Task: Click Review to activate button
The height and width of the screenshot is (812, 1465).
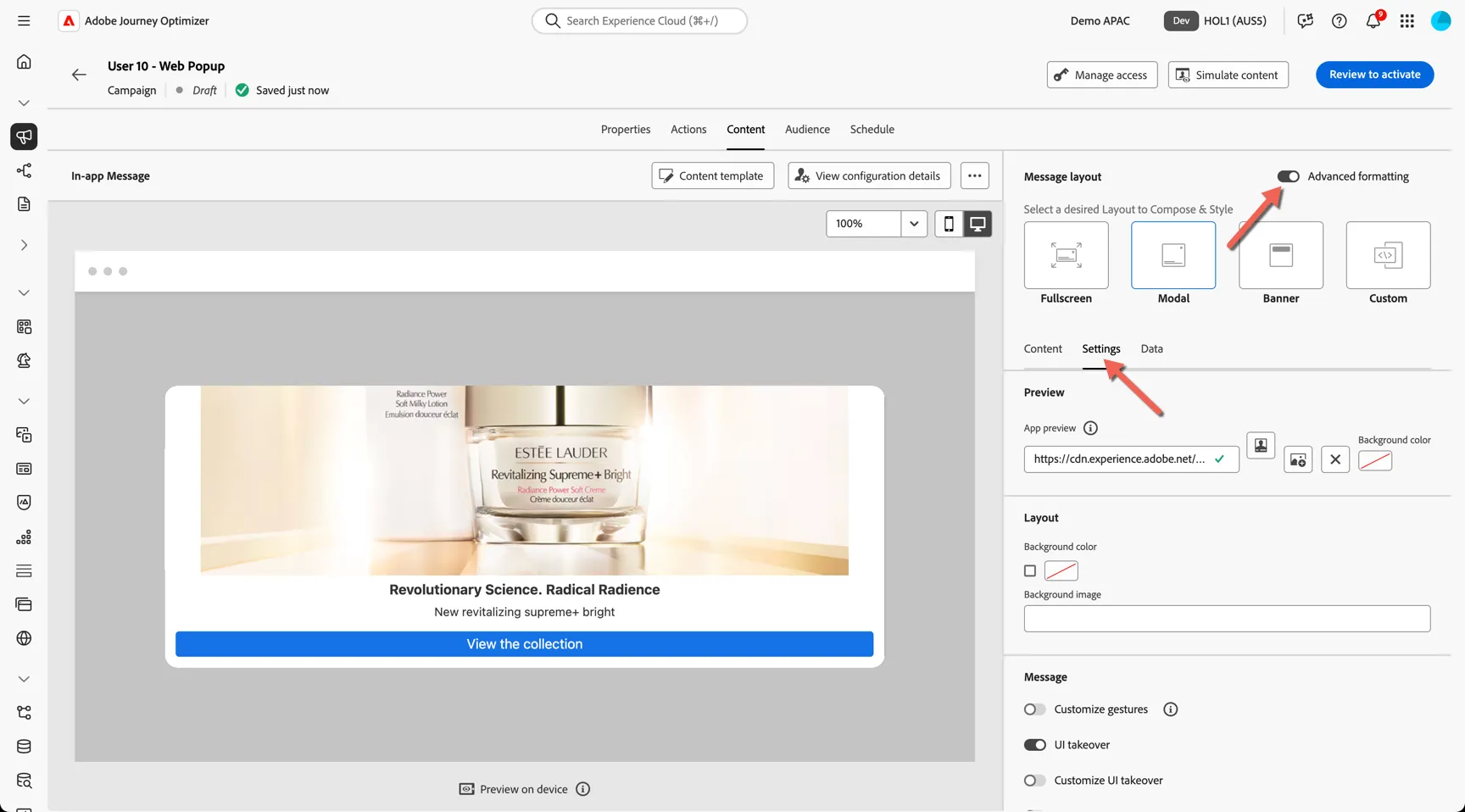Action: pyautogui.click(x=1375, y=75)
